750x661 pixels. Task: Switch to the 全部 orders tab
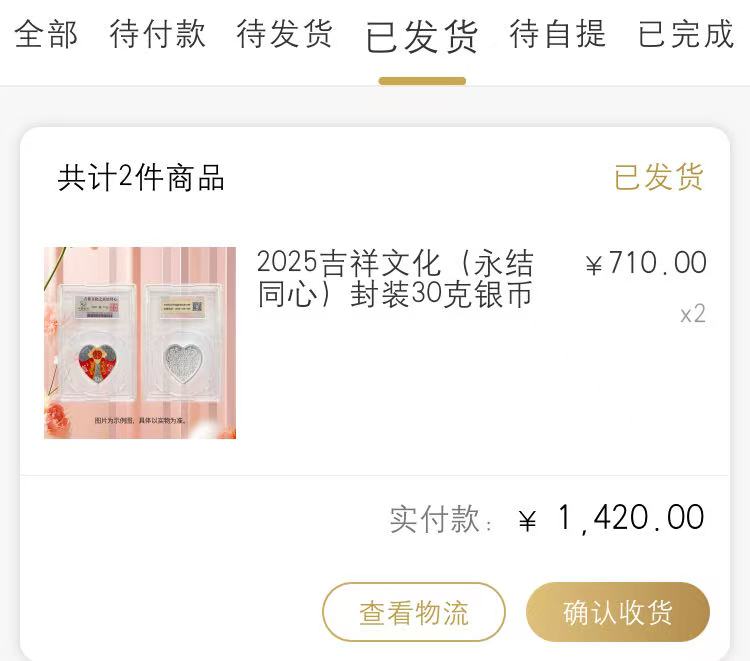[x=46, y=34]
